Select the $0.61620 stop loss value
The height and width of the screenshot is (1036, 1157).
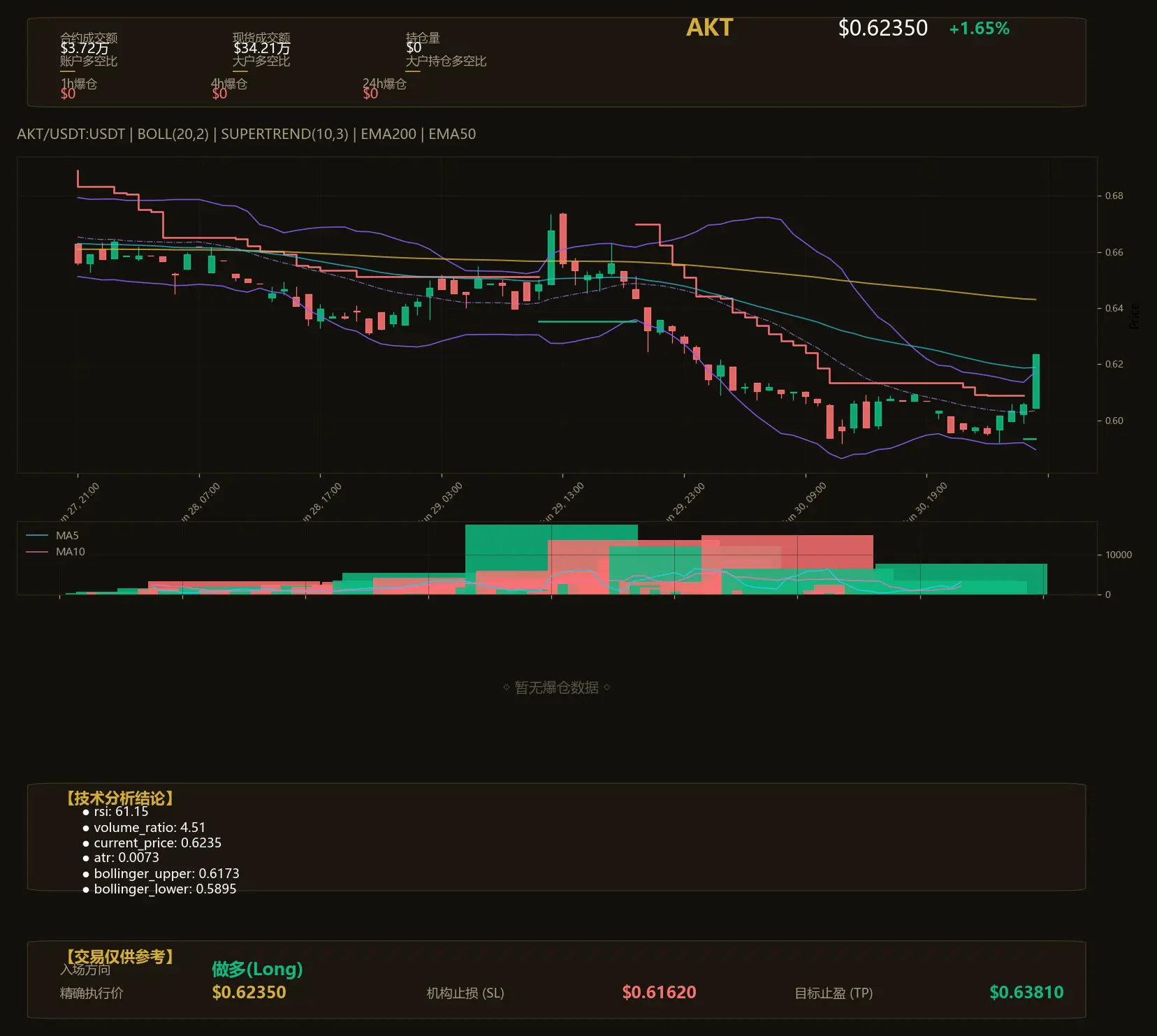tap(659, 993)
